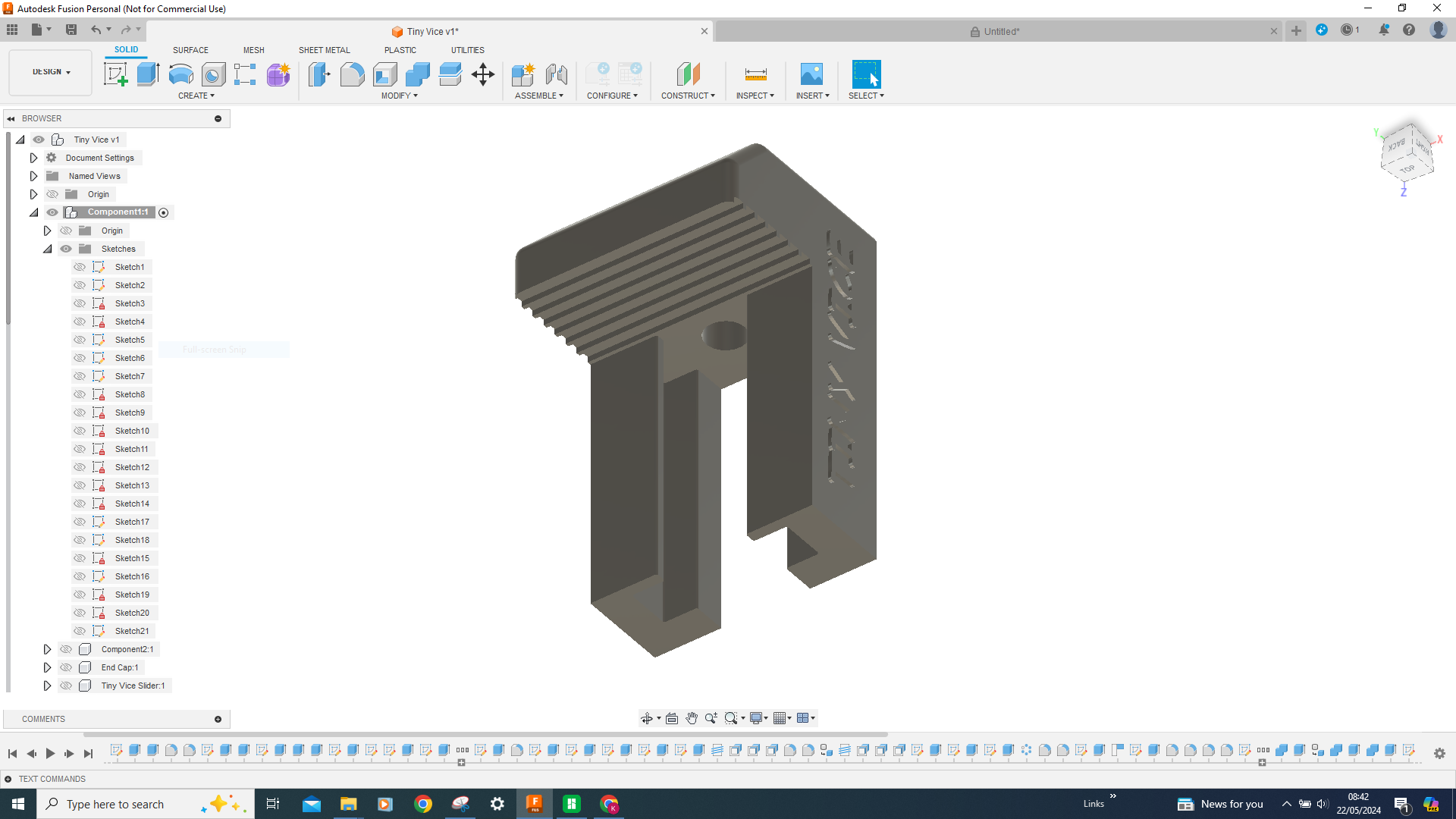Expand Tiny Vice Slider:1 component
Viewport: 1456px width, 819px height.
click(47, 686)
